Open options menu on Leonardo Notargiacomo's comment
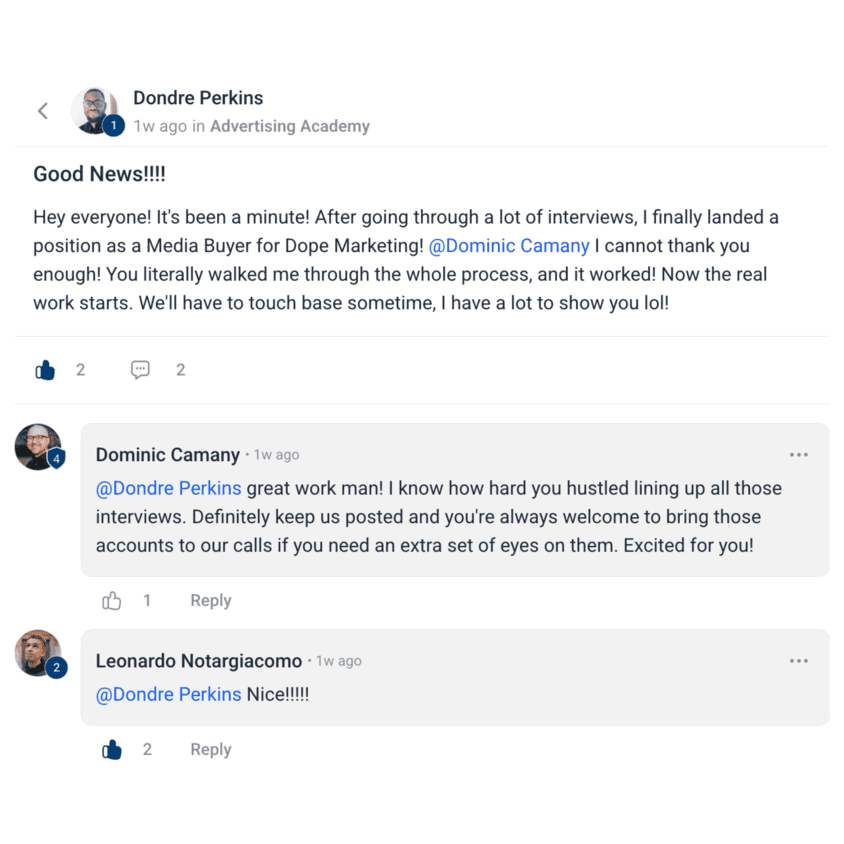844x844 pixels. [x=798, y=661]
